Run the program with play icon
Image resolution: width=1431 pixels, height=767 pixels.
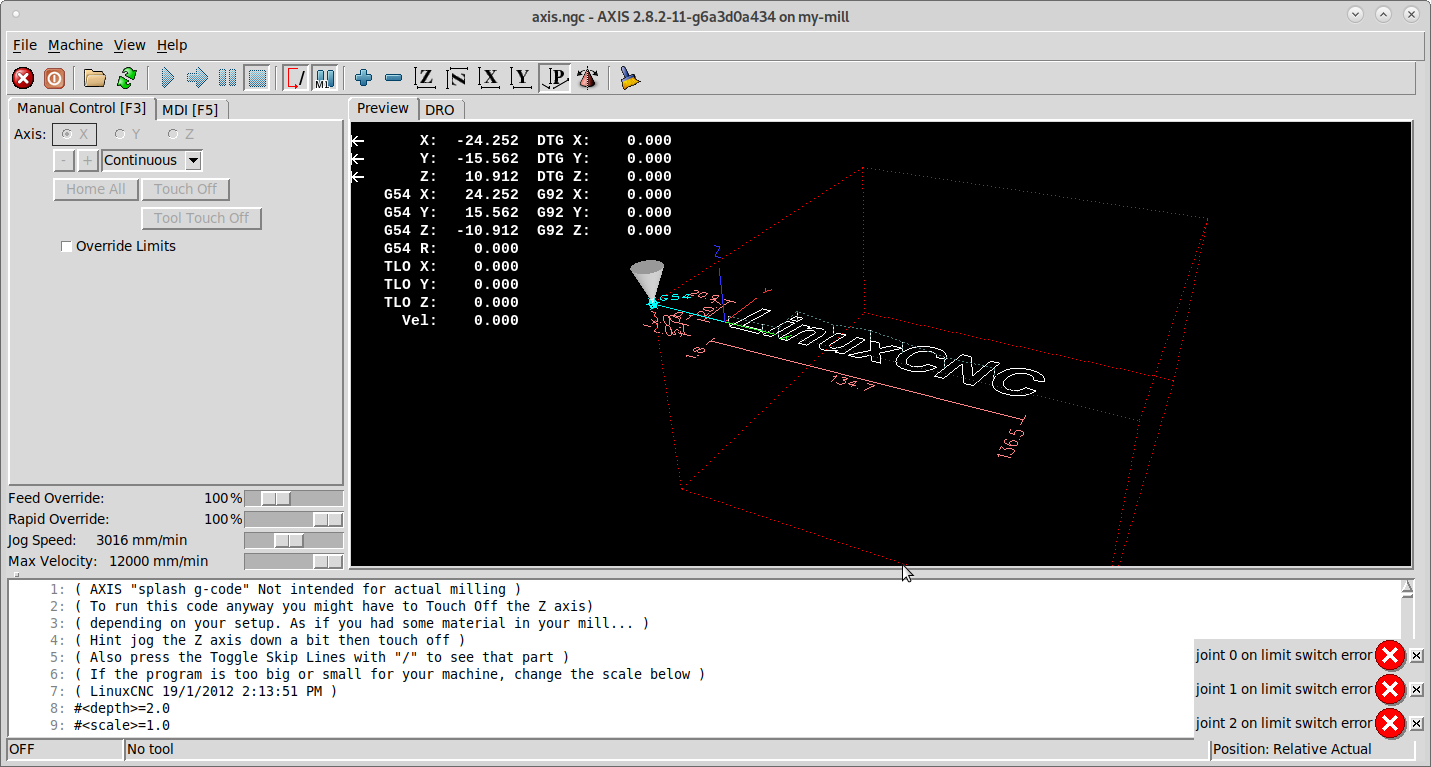pos(168,77)
